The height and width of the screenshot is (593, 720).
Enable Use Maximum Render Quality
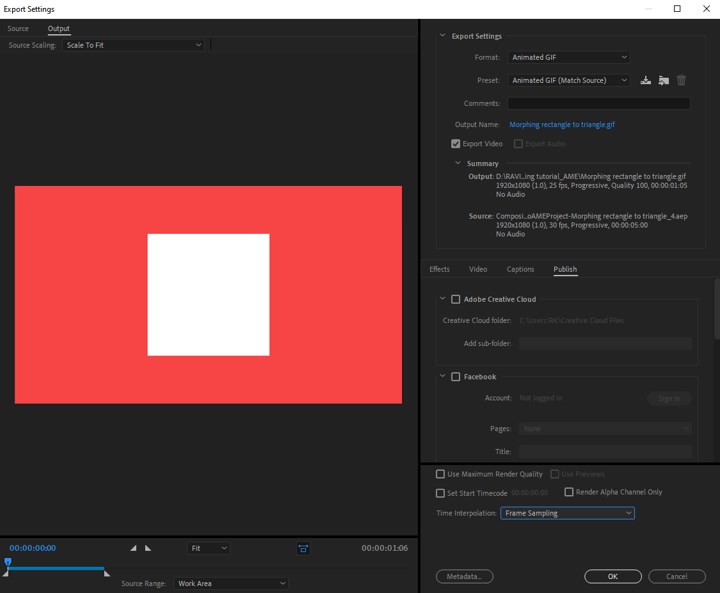point(440,474)
